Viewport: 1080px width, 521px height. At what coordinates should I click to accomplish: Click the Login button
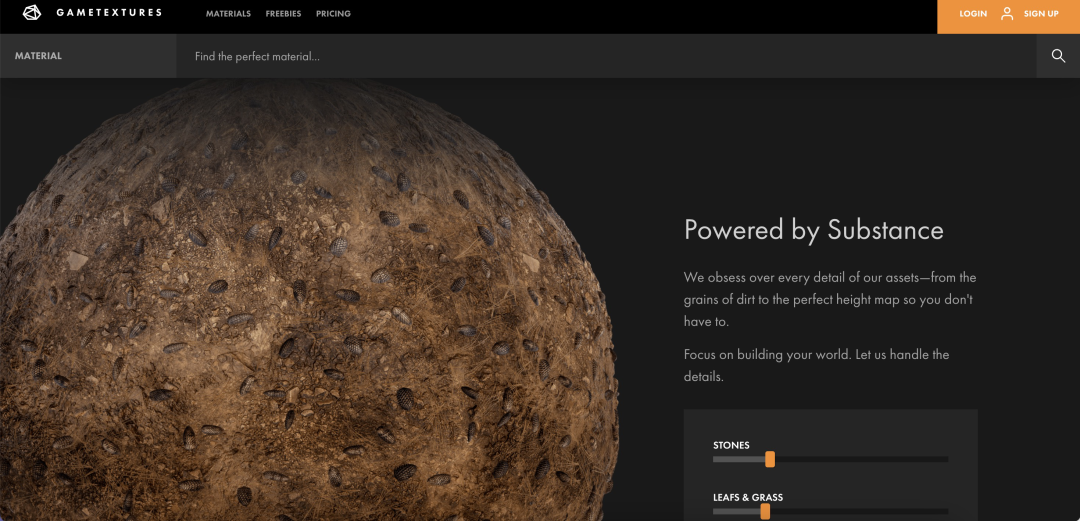[973, 14]
